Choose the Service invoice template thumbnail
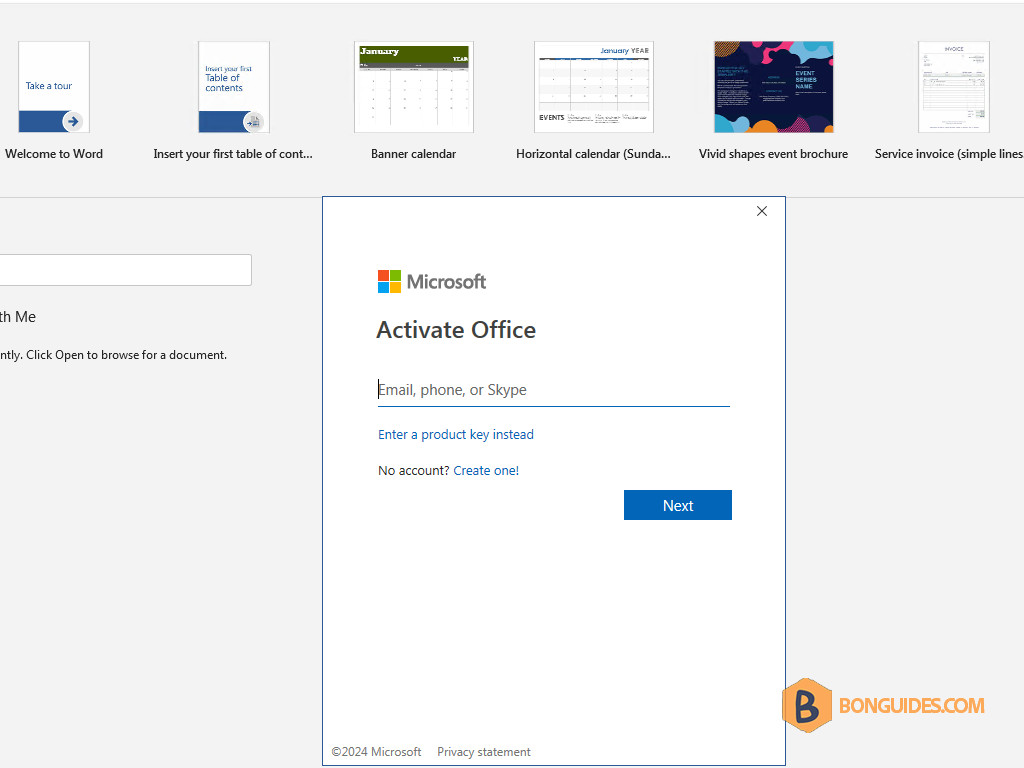This screenshot has width=1024, height=768. (953, 87)
